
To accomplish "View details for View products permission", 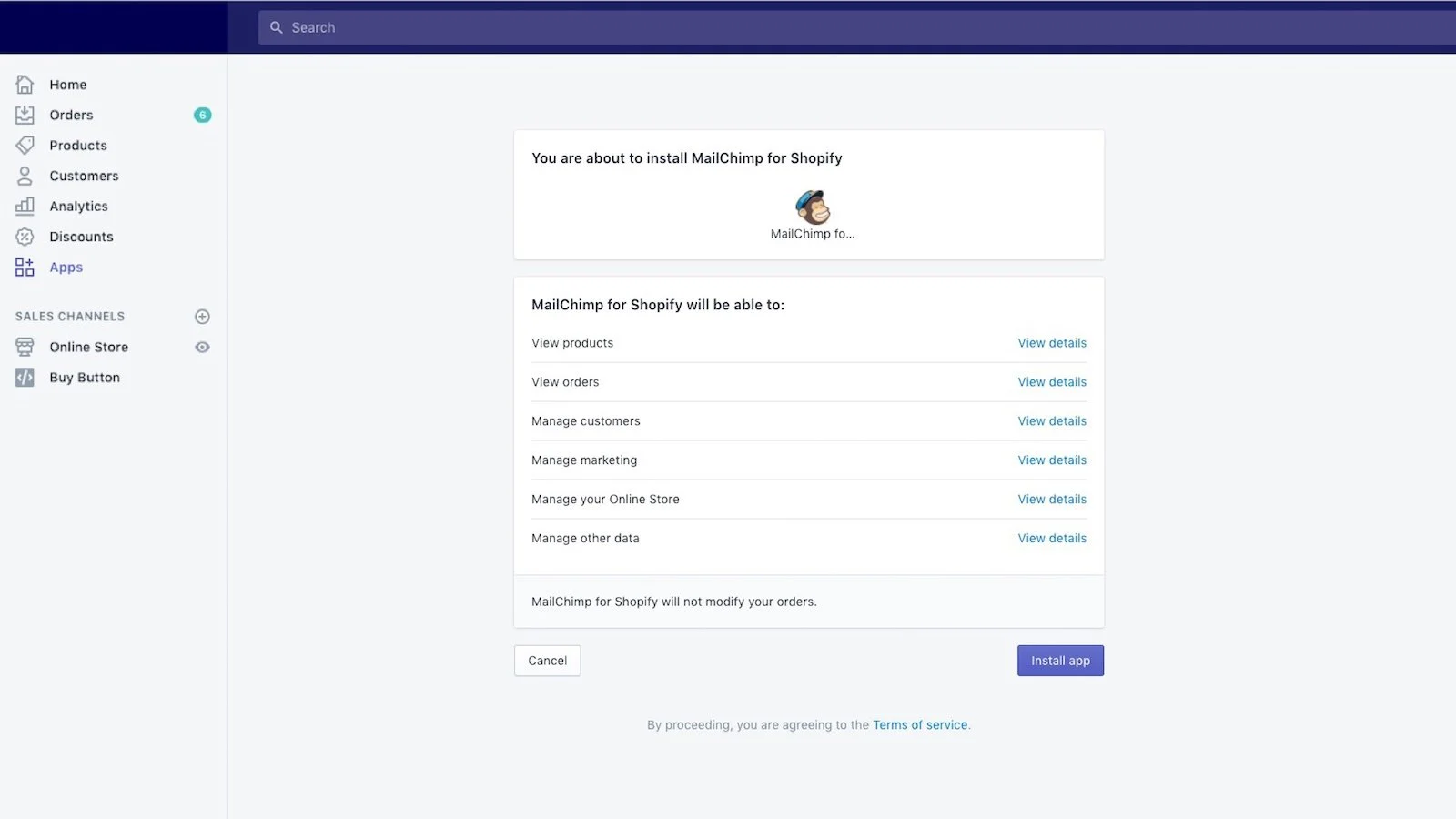I will 1052,343.
